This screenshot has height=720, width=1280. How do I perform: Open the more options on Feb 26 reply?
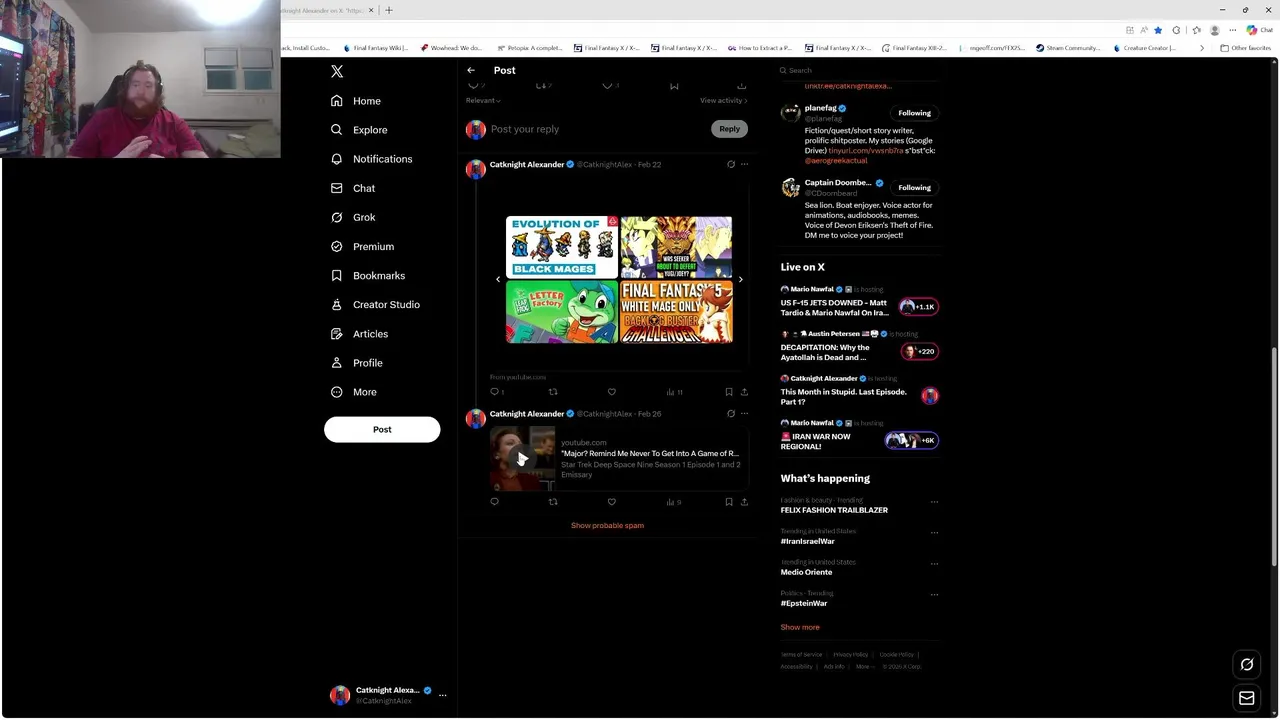[744, 413]
